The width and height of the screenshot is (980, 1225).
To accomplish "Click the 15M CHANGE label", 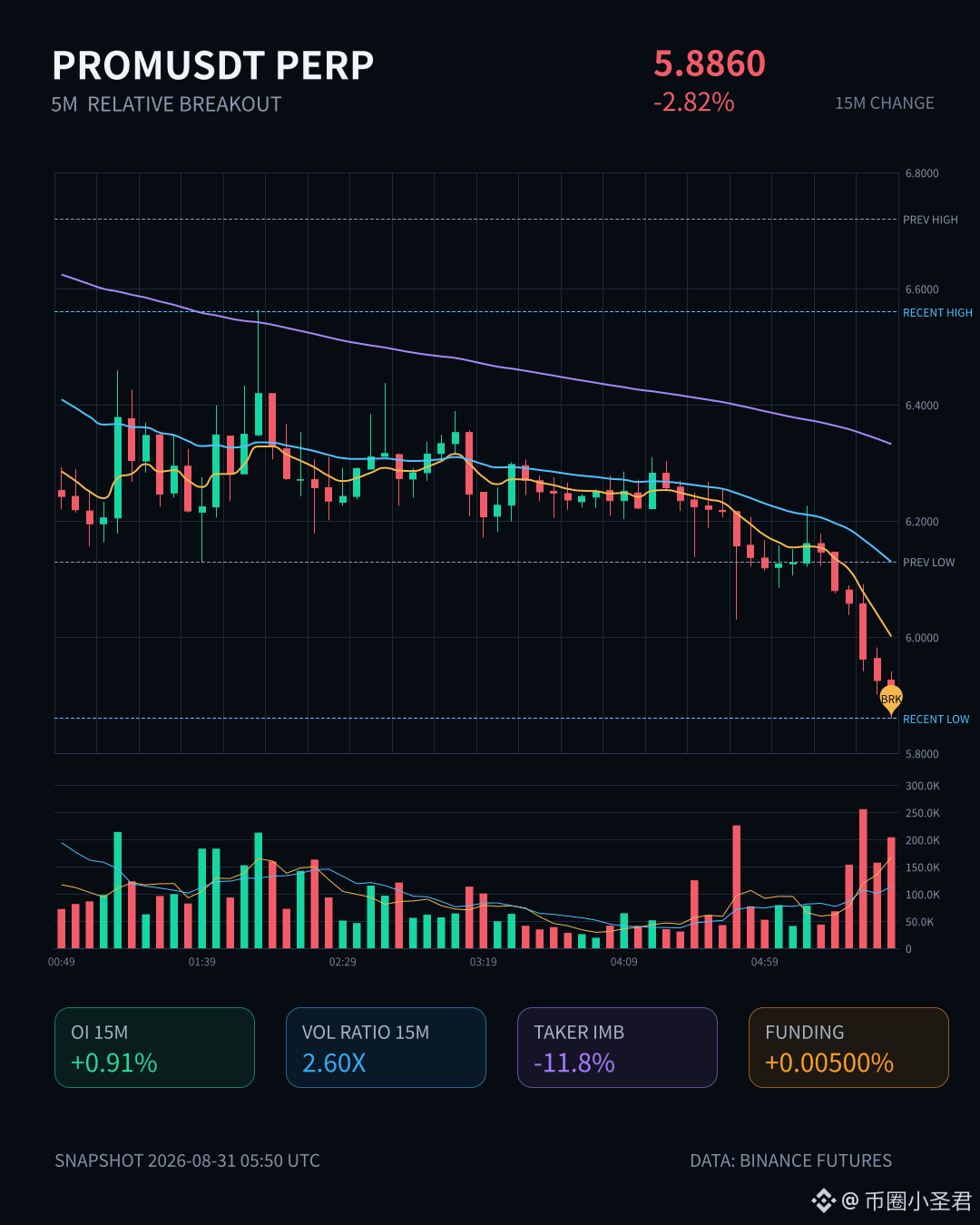I will (885, 103).
